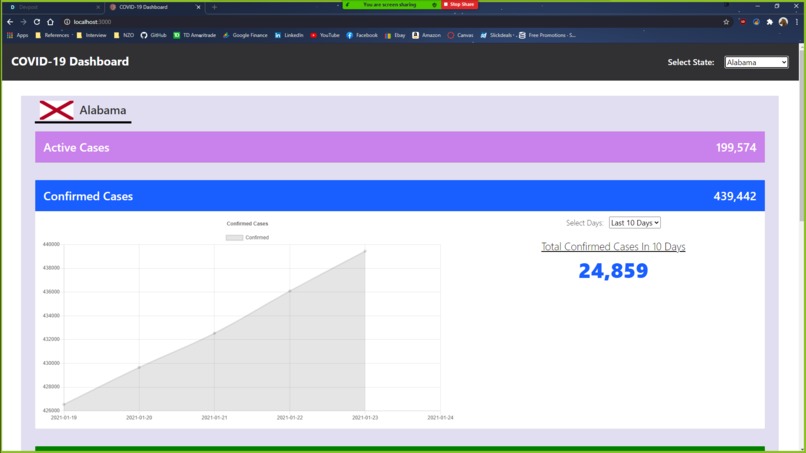Open the Slickdeals bookmark
The width and height of the screenshot is (806, 453).
pyautogui.click(x=497, y=35)
